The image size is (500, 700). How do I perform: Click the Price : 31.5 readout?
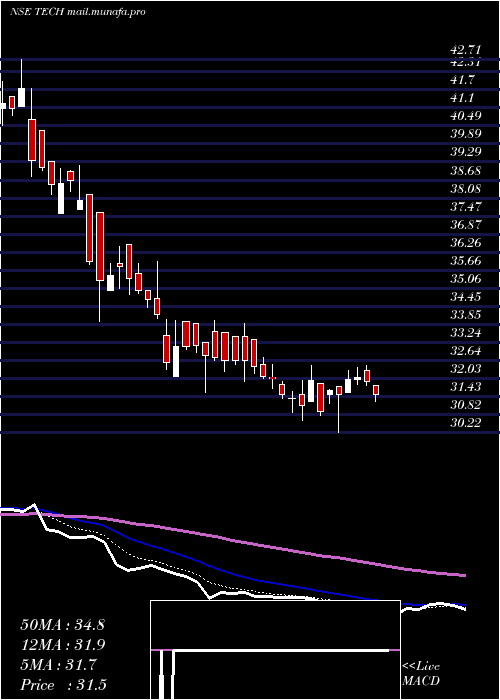tap(63, 685)
